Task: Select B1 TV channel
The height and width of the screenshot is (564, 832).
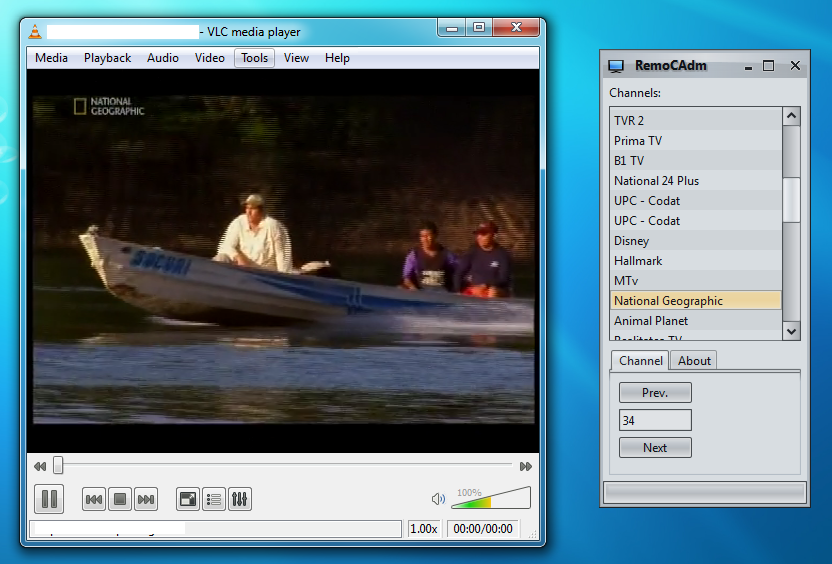Action: click(x=696, y=161)
